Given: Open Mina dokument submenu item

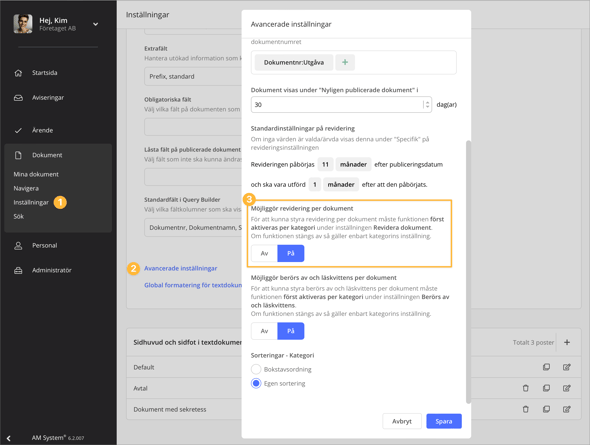Looking at the screenshot, I should point(36,175).
